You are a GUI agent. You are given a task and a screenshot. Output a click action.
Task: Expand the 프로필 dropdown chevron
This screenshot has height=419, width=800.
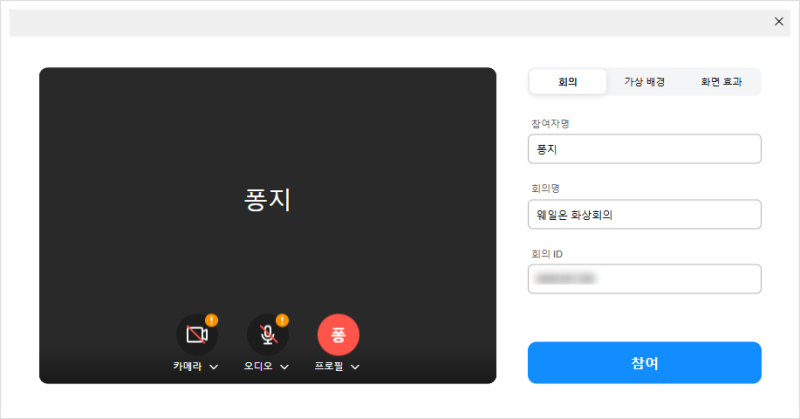355,367
